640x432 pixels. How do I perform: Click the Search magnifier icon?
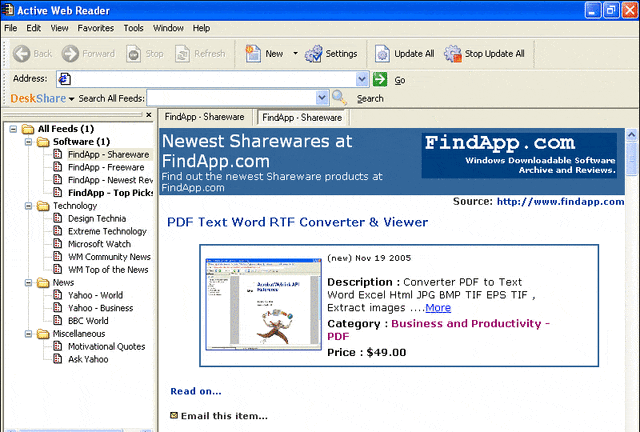click(340, 98)
